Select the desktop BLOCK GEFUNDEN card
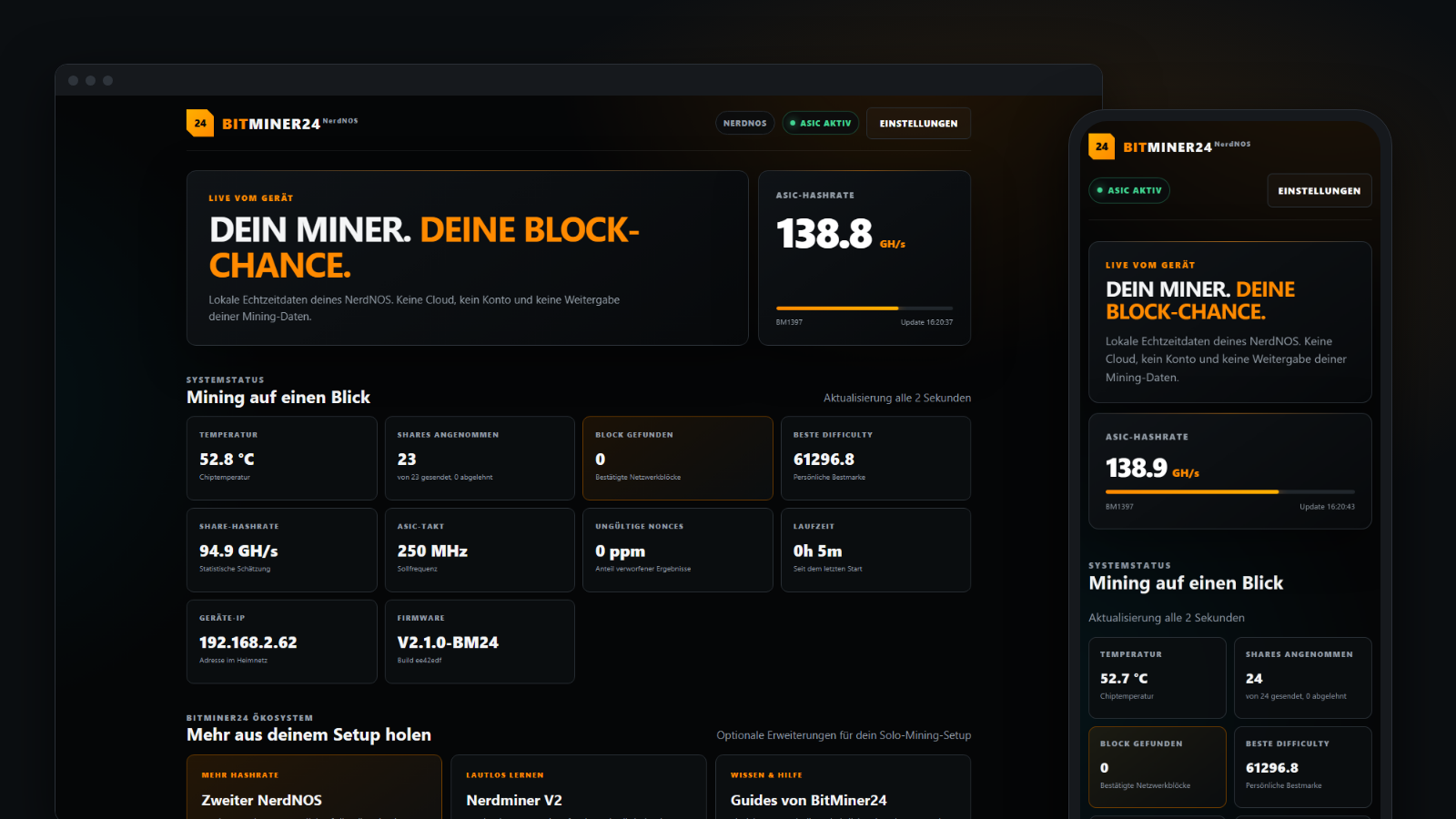Screen dimensions: 1456x819 point(678,458)
